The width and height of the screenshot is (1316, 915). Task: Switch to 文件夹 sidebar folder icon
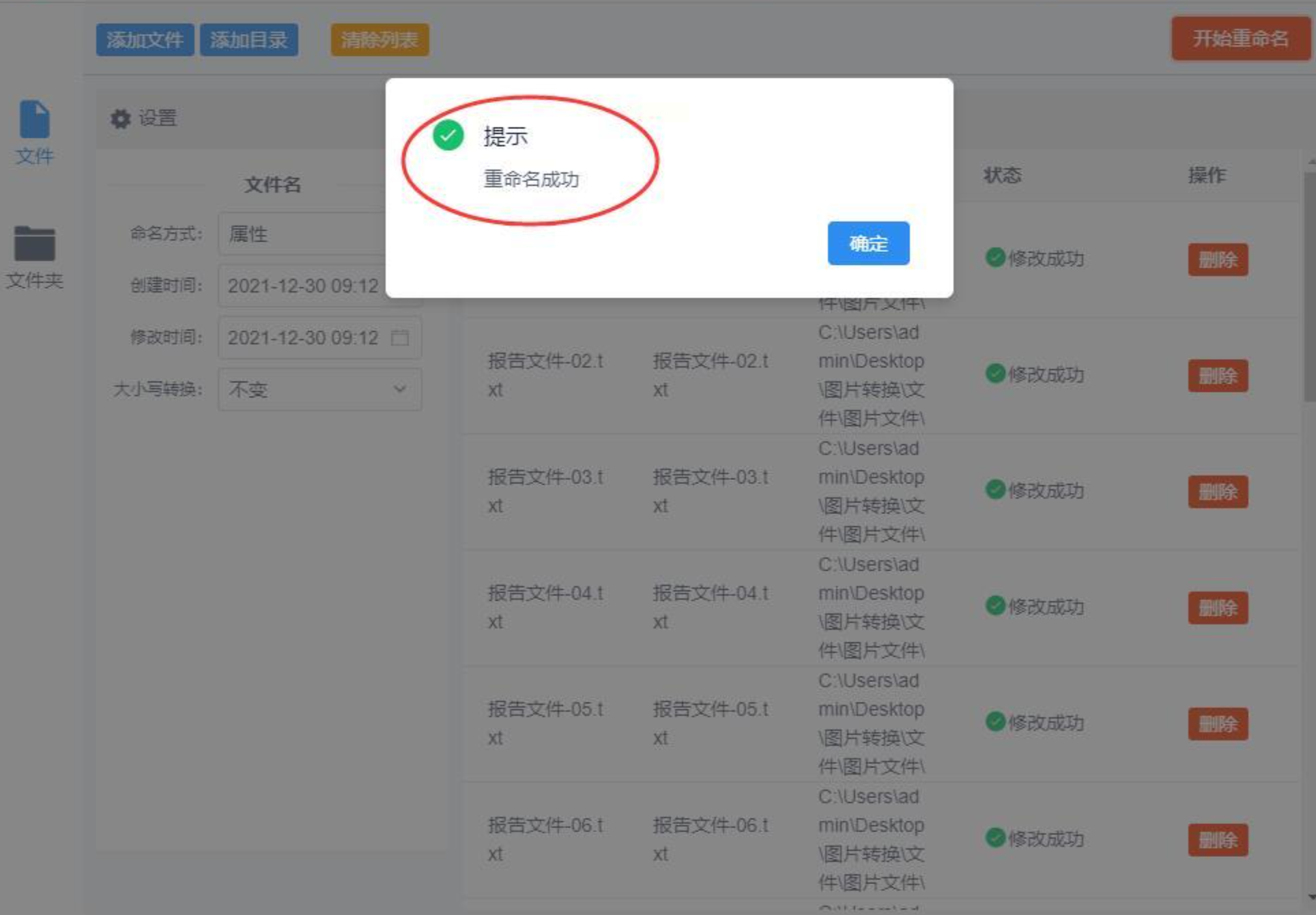(x=34, y=244)
